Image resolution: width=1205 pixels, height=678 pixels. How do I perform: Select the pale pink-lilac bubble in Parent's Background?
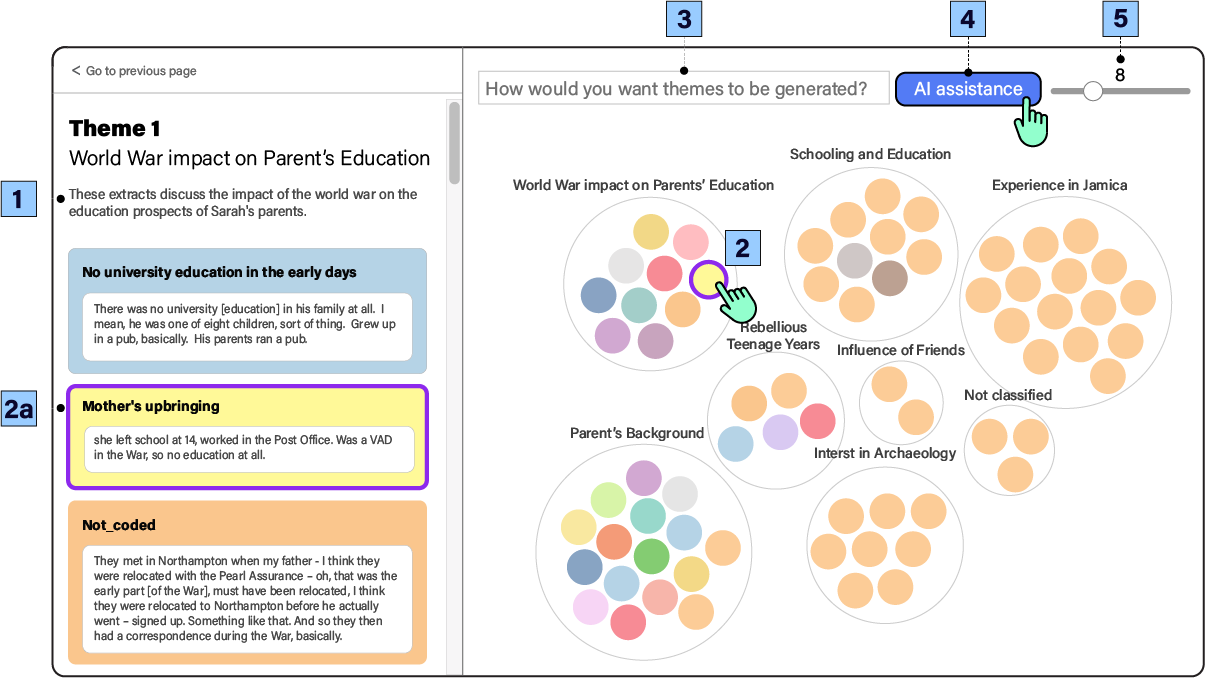point(591,608)
